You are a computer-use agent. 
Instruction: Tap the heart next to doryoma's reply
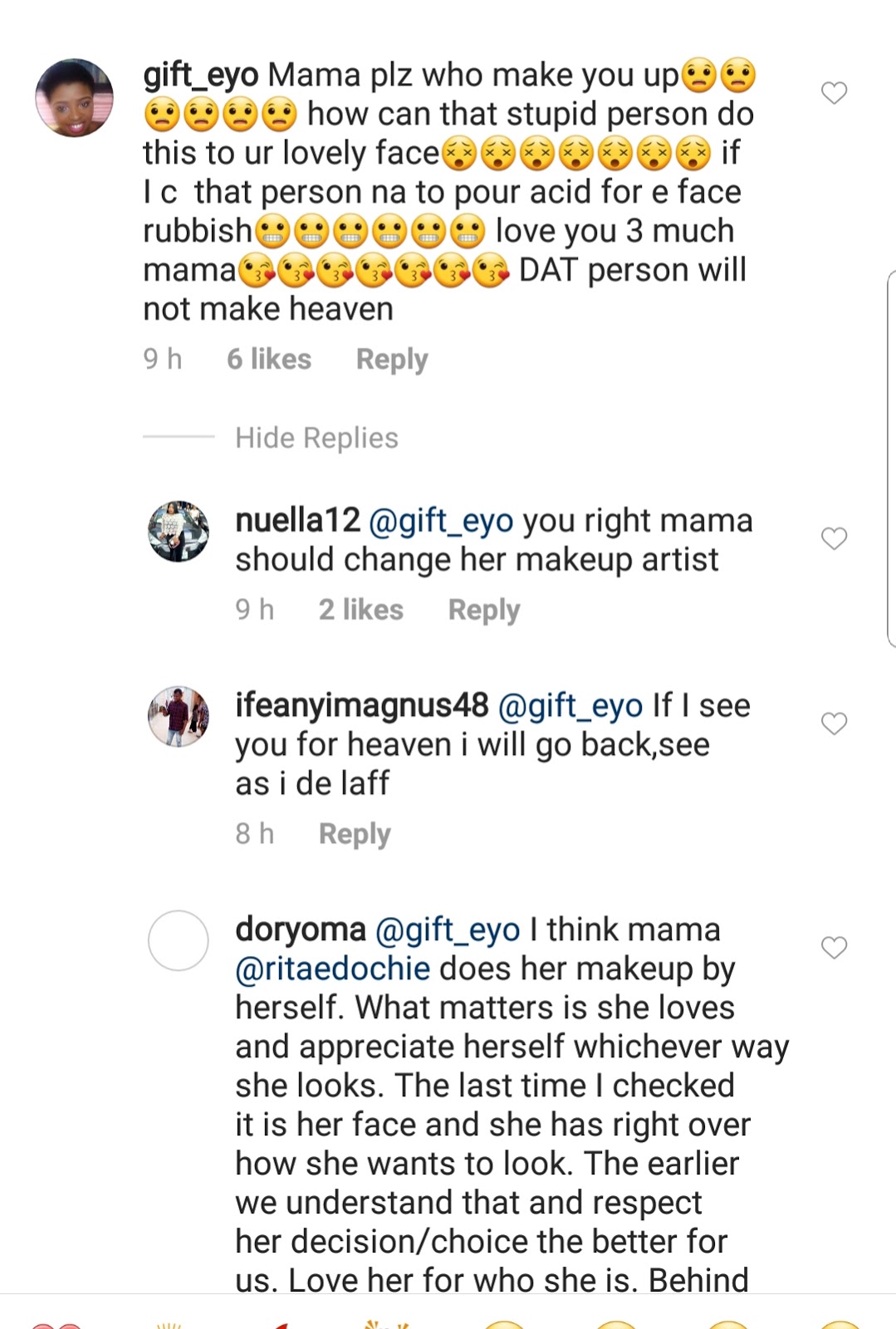(x=834, y=947)
